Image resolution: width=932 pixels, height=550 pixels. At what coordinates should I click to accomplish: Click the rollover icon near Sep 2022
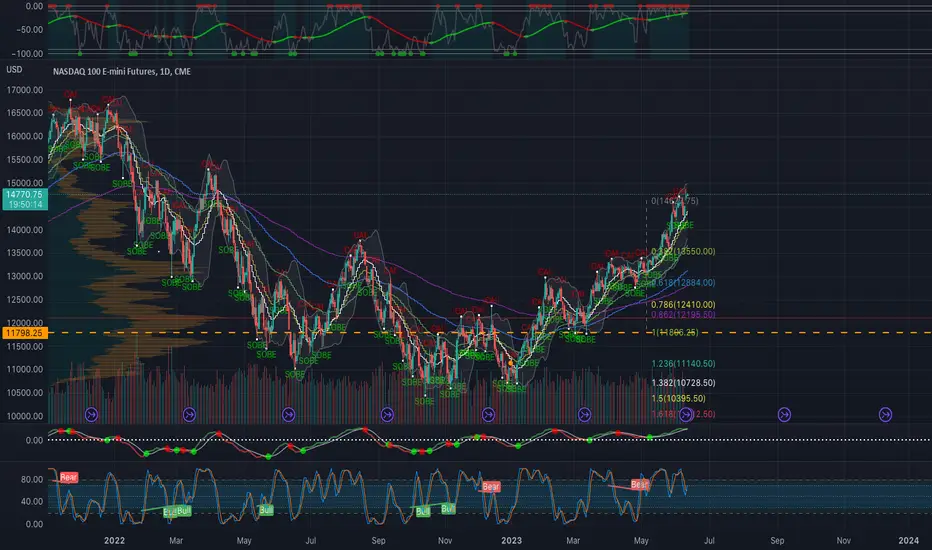[388, 413]
